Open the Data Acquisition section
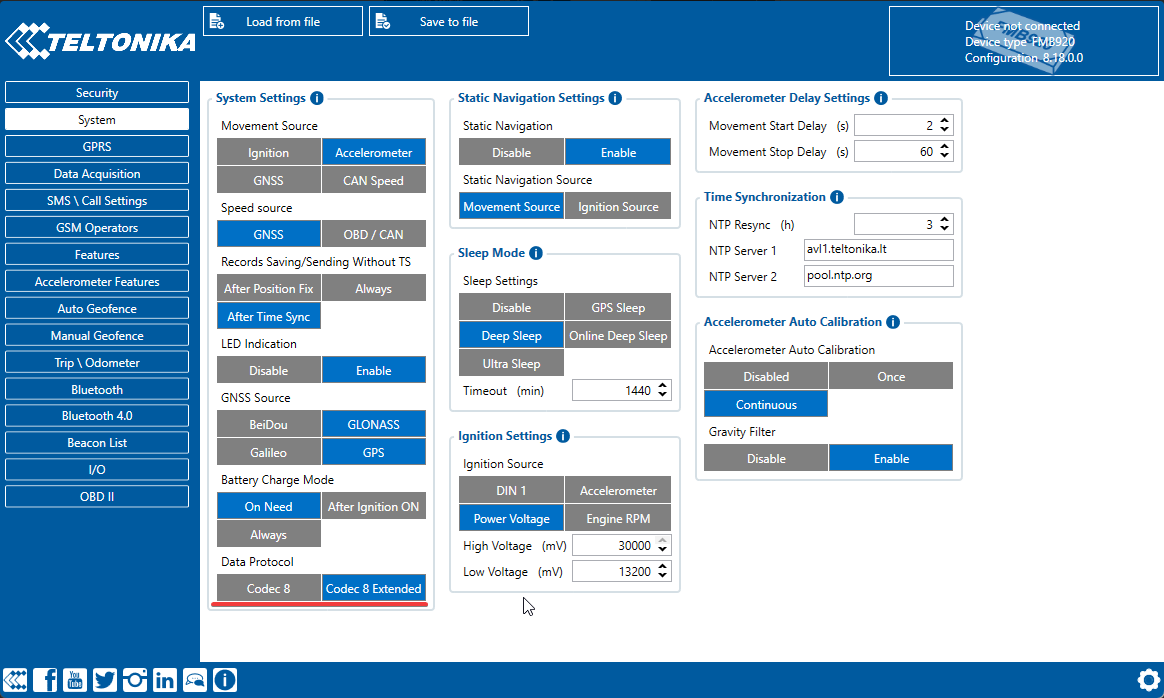The image size is (1164, 698). click(x=97, y=174)
